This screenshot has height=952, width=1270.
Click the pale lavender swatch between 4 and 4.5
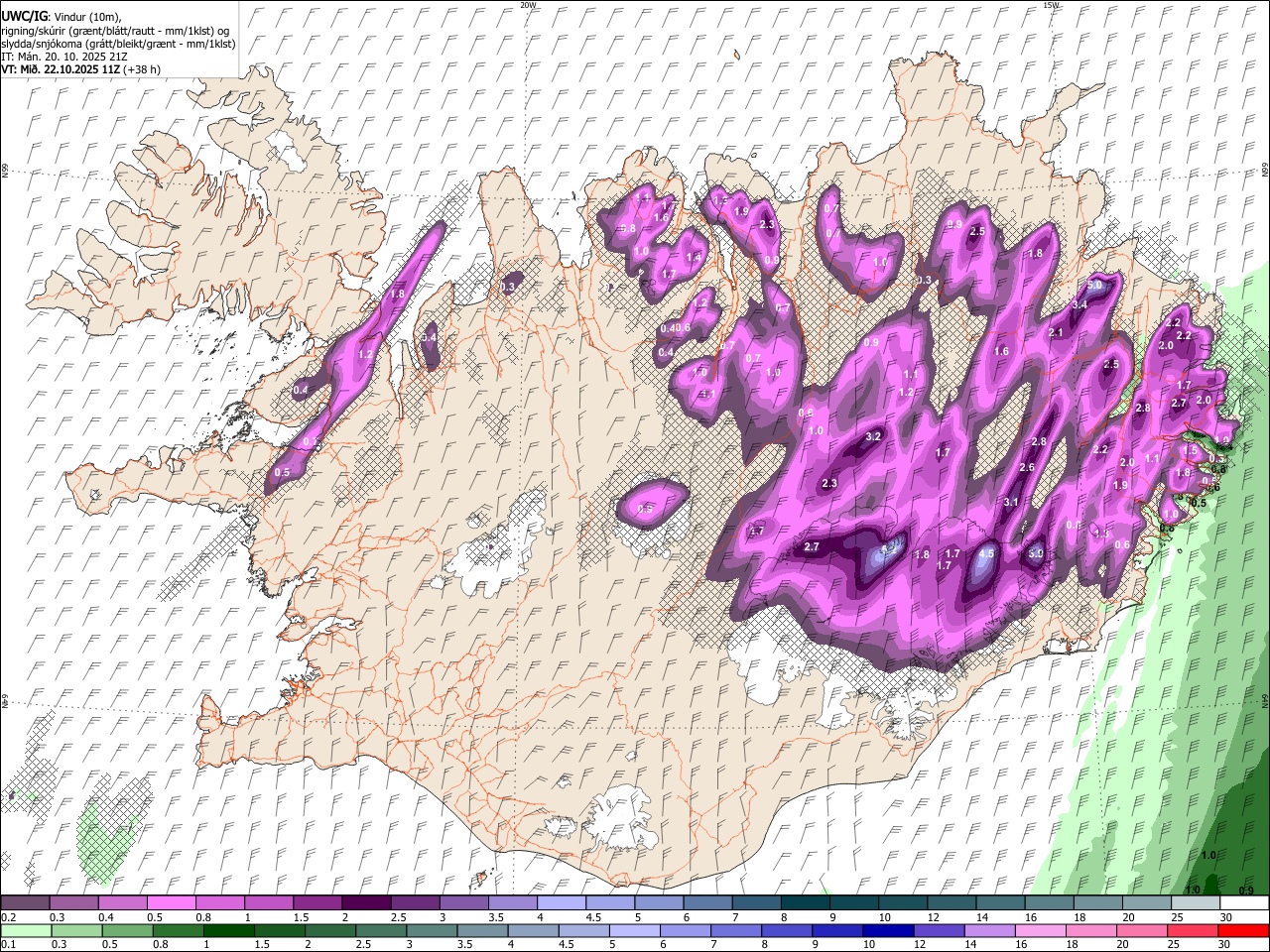tap(562, 902)
